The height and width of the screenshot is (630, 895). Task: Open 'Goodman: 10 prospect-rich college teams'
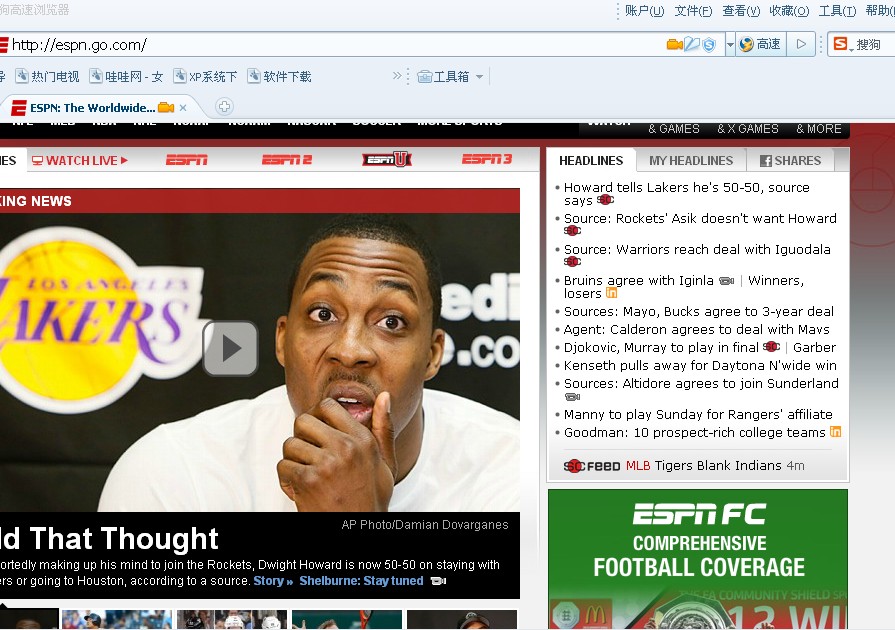[695, 433]
